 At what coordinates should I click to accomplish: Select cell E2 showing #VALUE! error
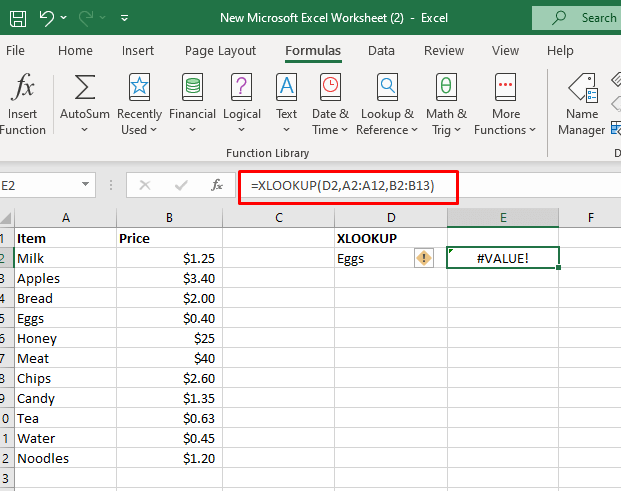[x=503, y=258]
